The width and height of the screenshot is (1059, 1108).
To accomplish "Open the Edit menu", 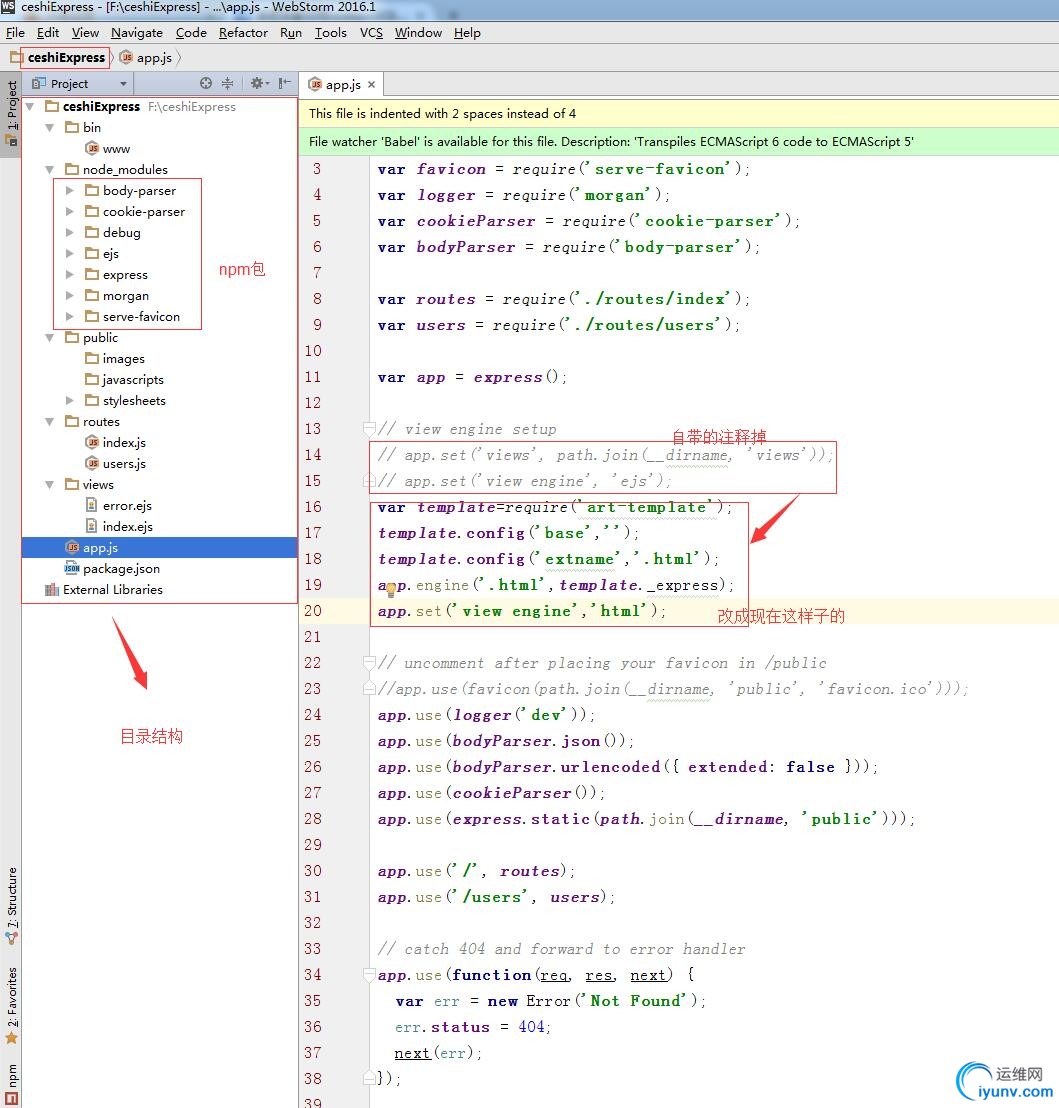I will [48, 33].
